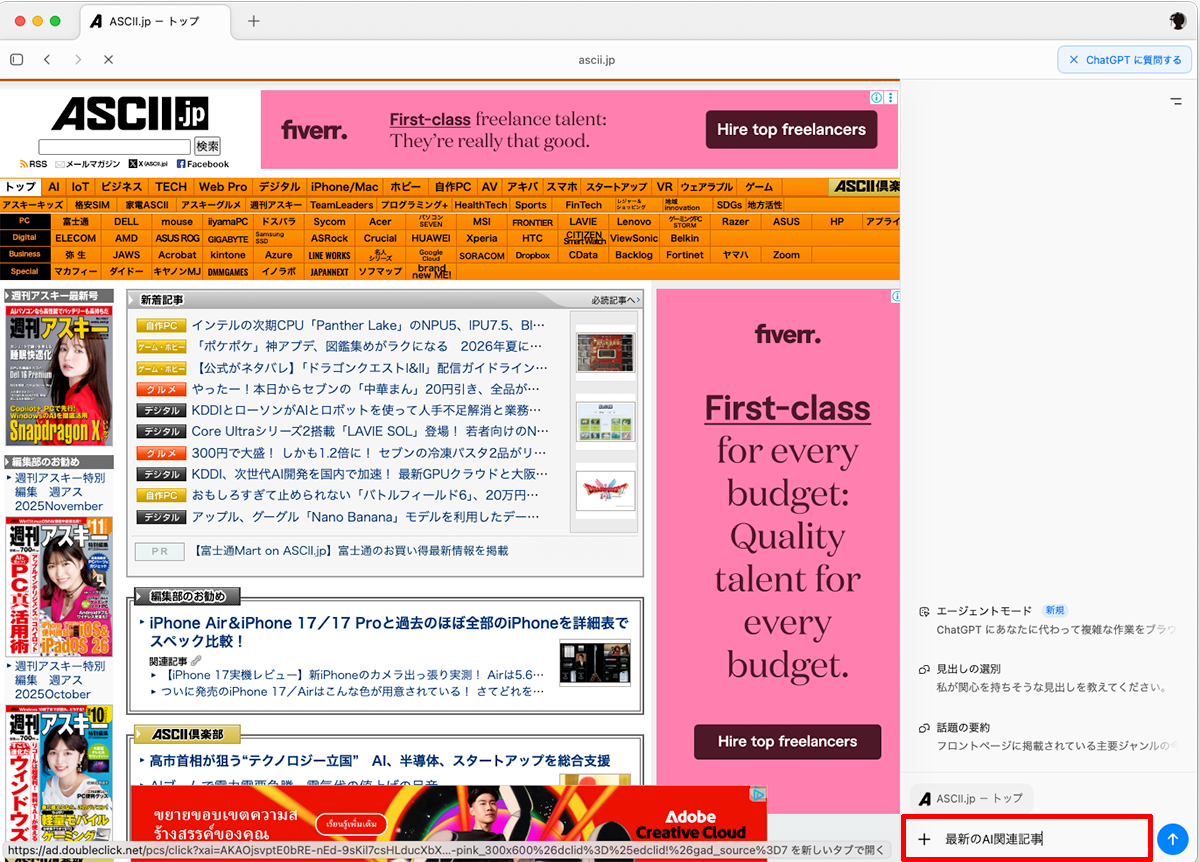The width and height of the screenshot is (1200, 862).
Task: Open the HUAWEI brand link
Action: point(431,238)
